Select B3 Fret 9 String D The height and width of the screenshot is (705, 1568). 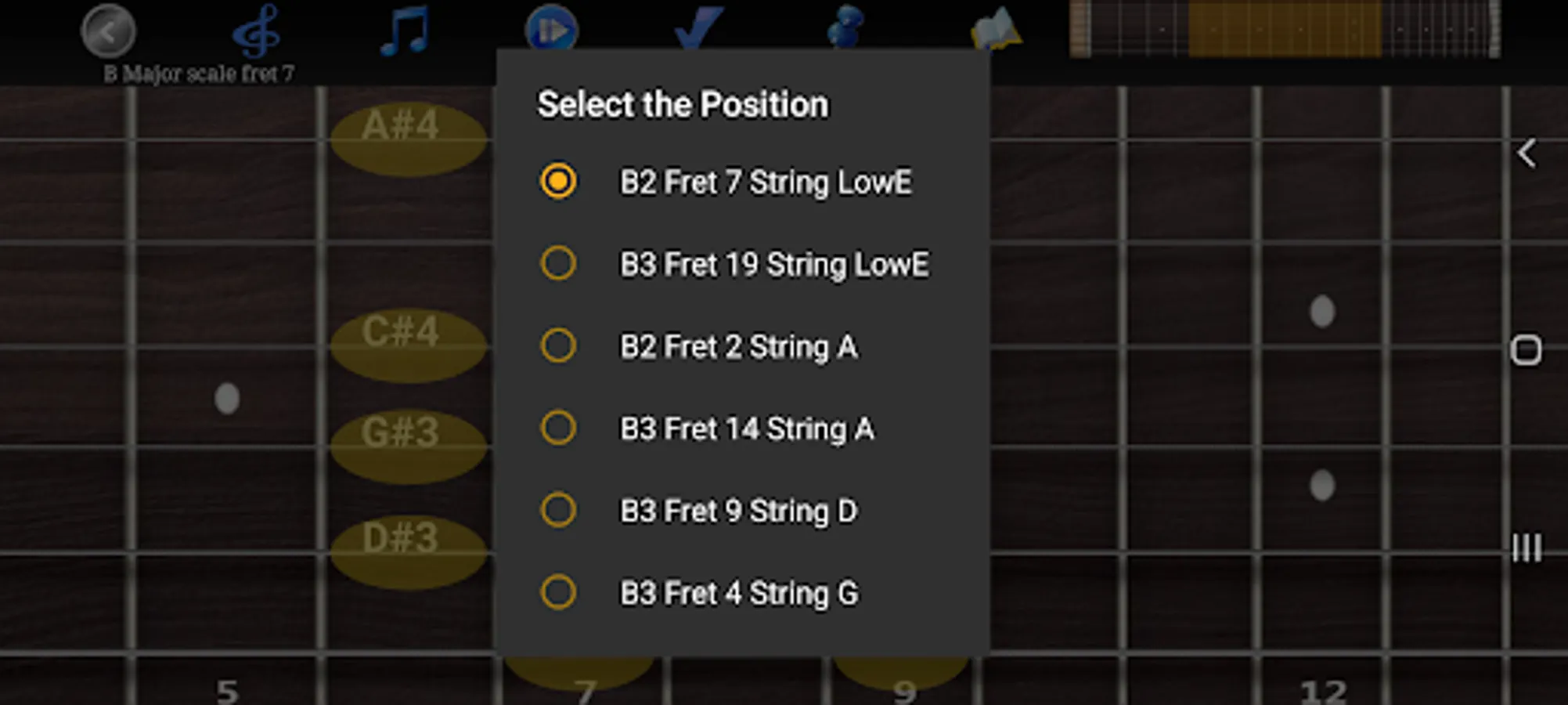pos(558,511)
